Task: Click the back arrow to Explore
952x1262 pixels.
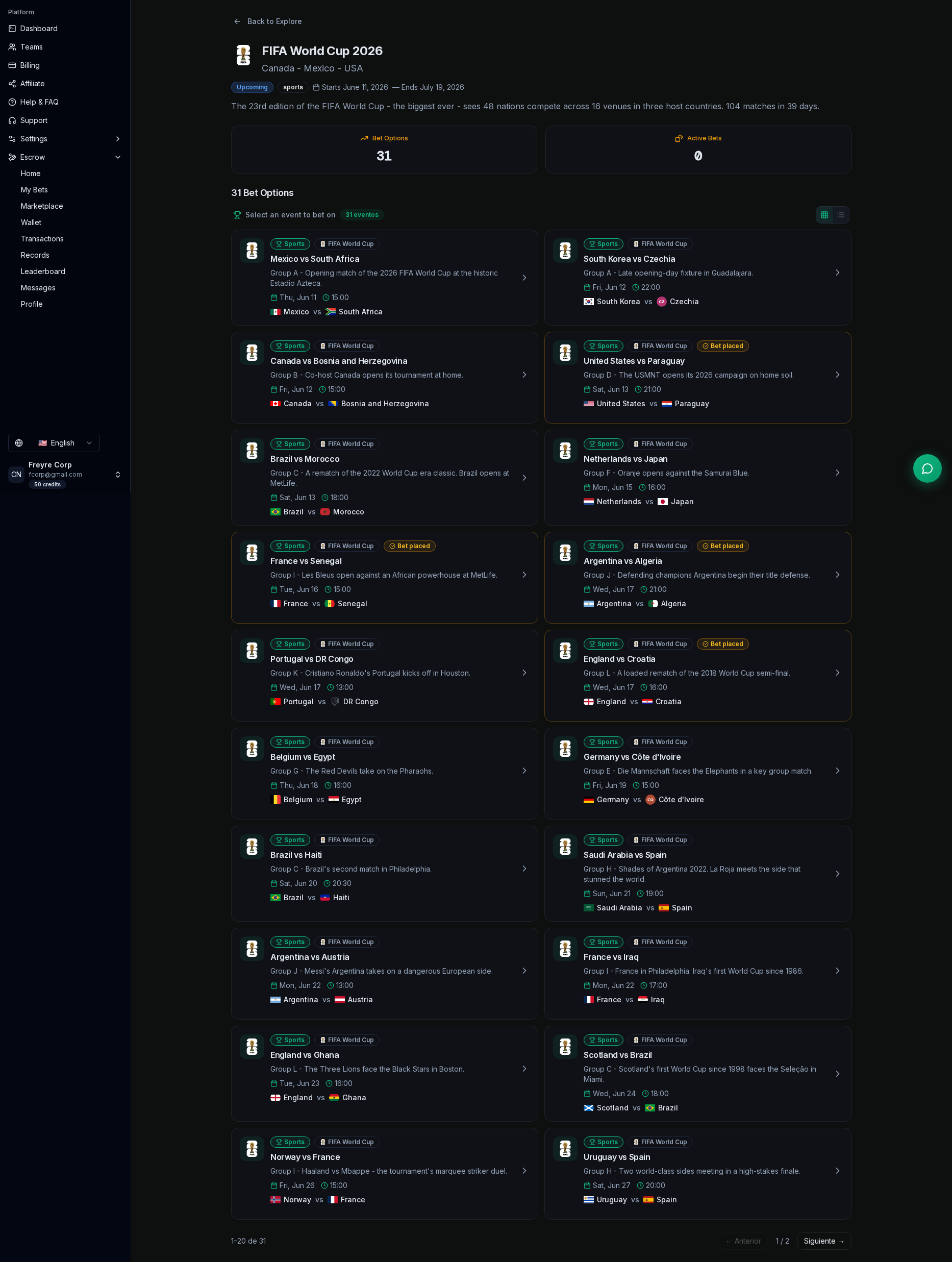Action: click(x=237, y=21)
